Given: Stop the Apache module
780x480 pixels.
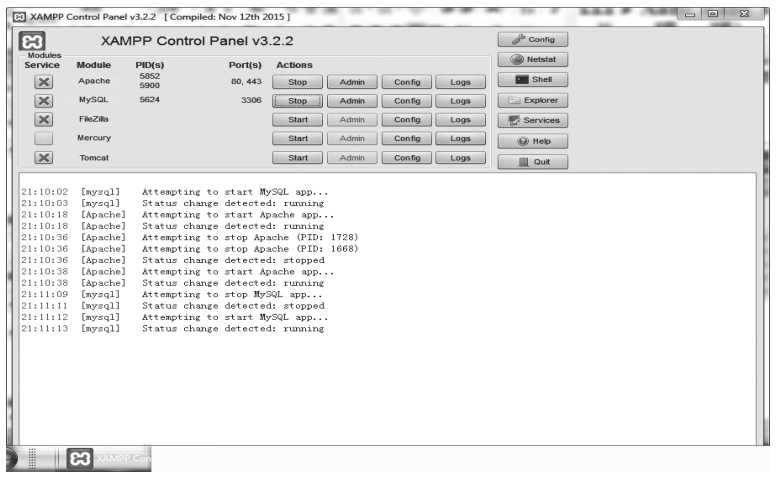Looking at the screenshot, I should coord(297,82).
